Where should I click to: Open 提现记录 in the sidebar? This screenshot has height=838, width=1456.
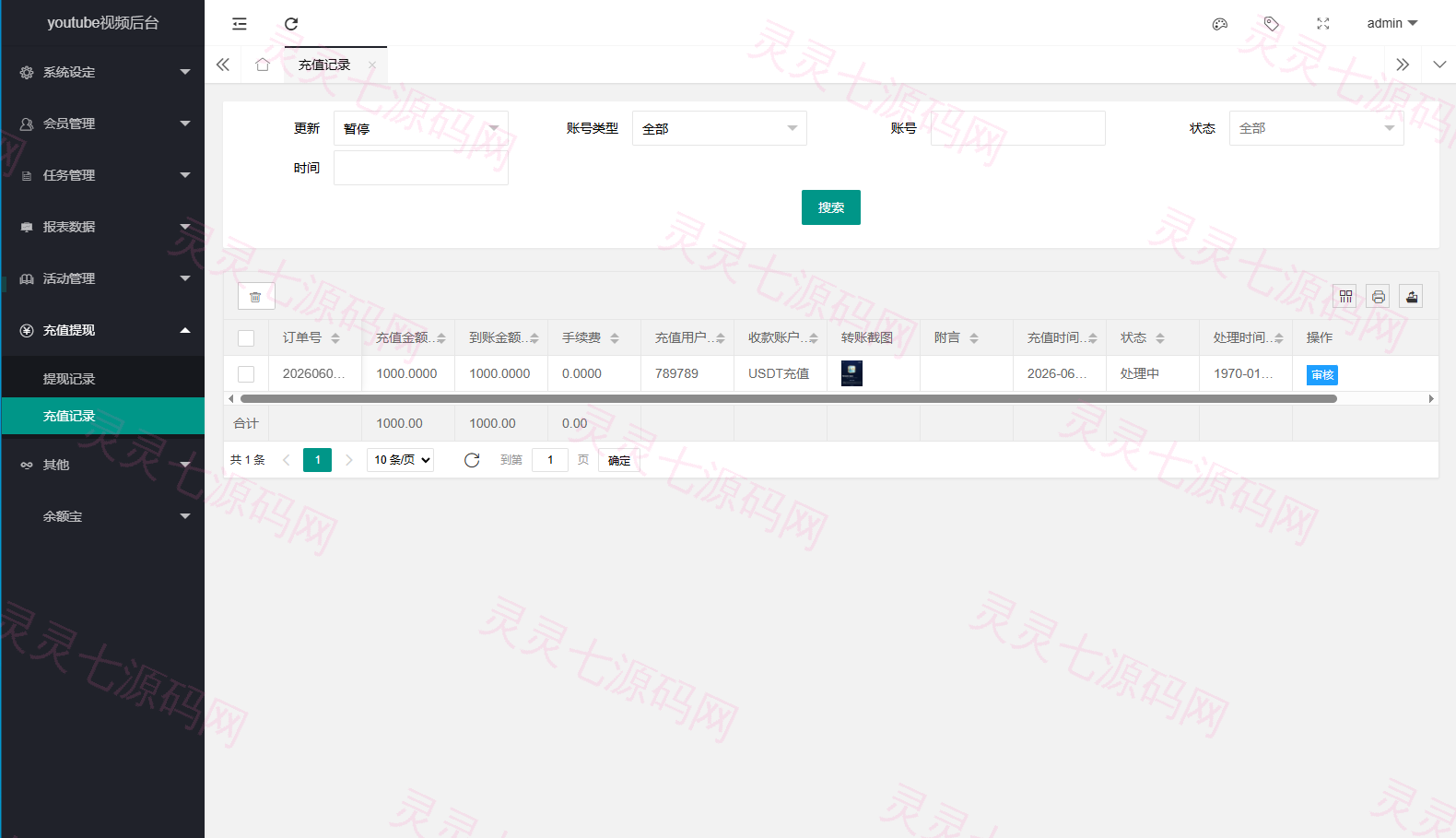103,379
